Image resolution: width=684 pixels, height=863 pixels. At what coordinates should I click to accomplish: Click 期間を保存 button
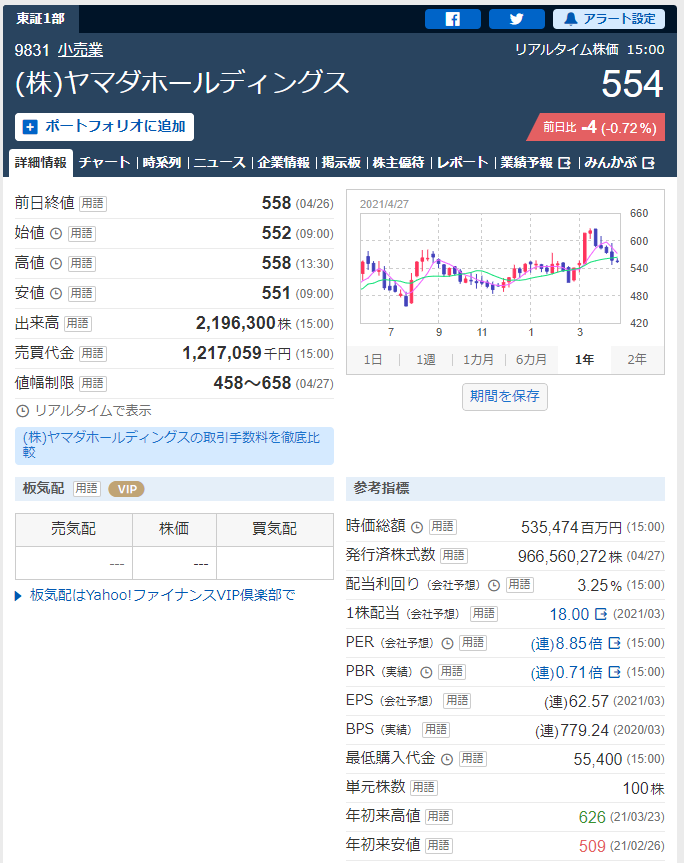pos(505,396)
